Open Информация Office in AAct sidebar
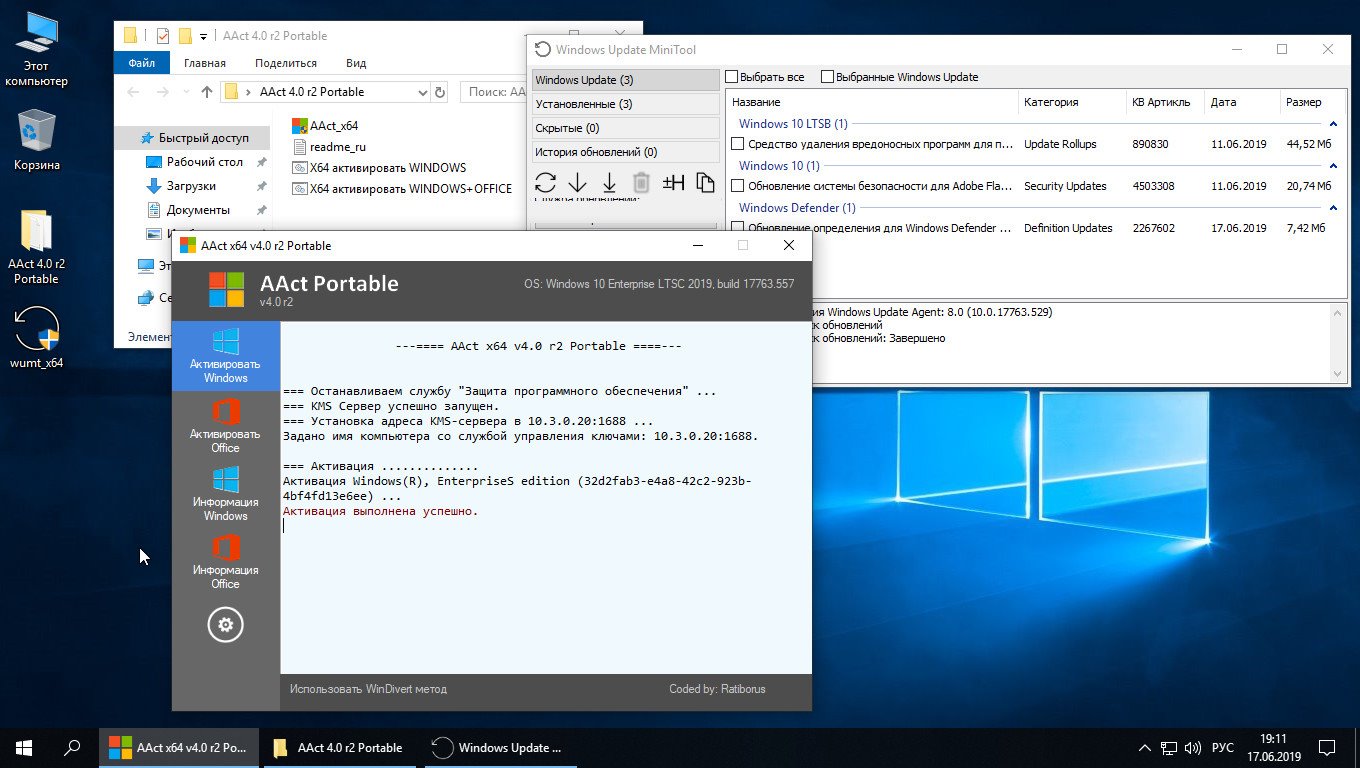The width and height of the screenshot is (1360, 768). tap(226, 562)
